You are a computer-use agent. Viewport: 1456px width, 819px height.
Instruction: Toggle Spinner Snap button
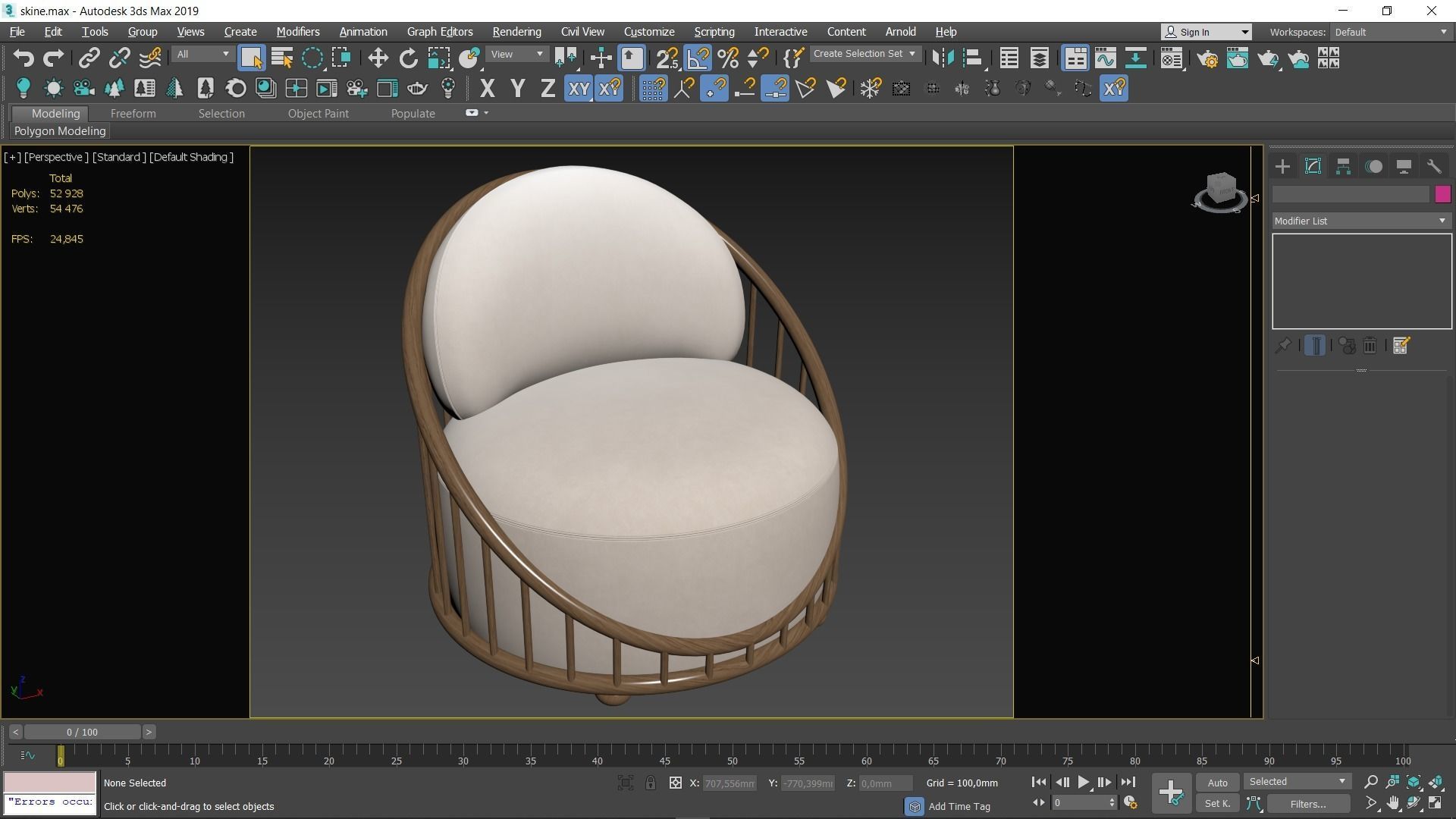(758, 58)
